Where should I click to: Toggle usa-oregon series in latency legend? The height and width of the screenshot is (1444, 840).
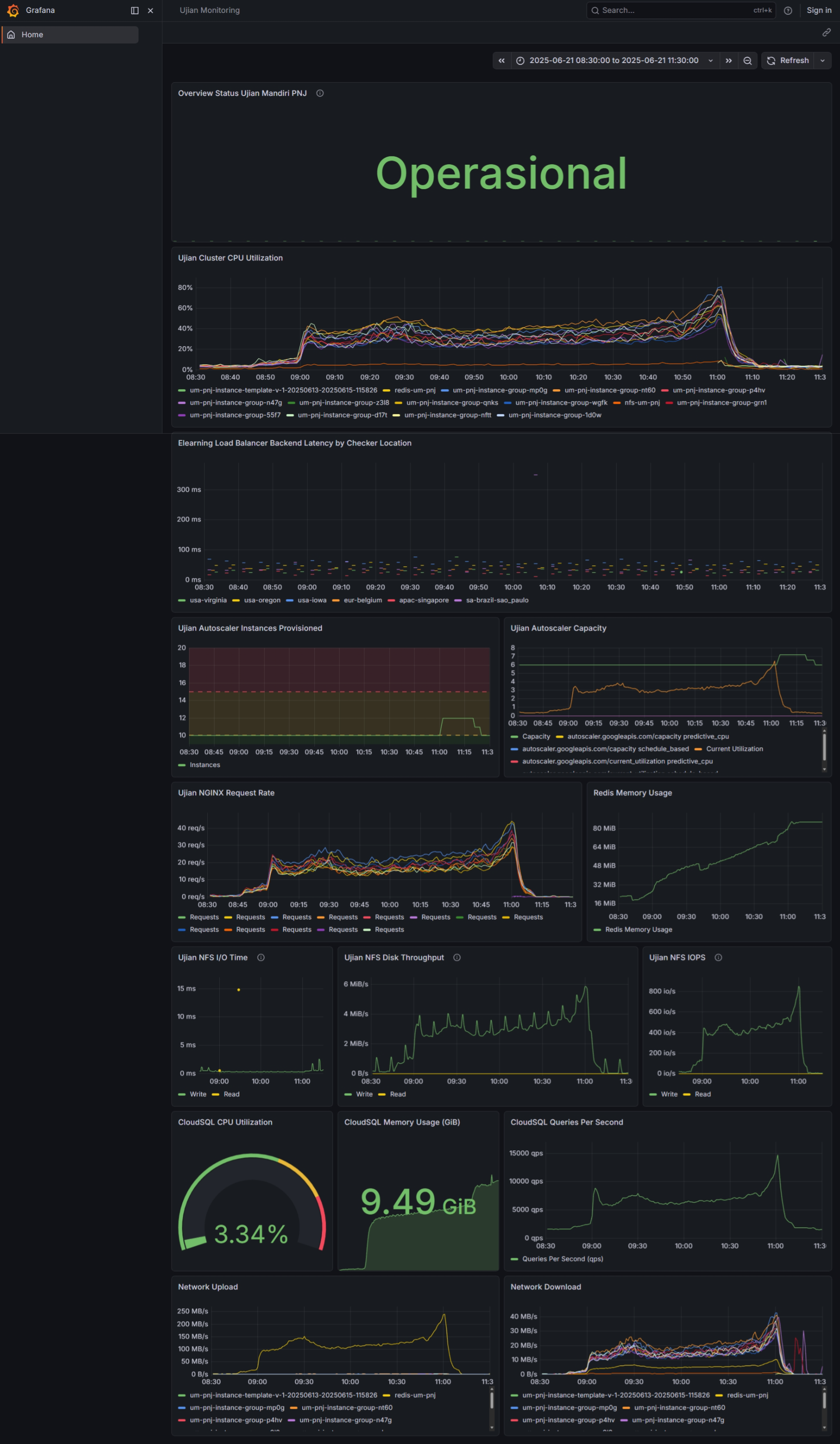click(262, 600)
